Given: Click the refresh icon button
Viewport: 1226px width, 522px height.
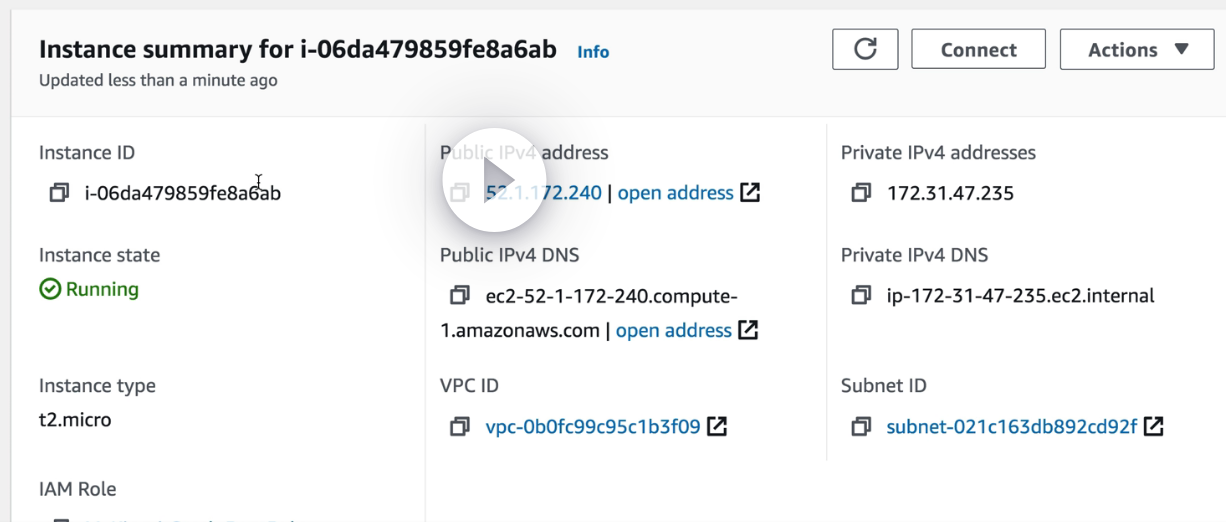Looking at the screenshot, I should point(865,50).
